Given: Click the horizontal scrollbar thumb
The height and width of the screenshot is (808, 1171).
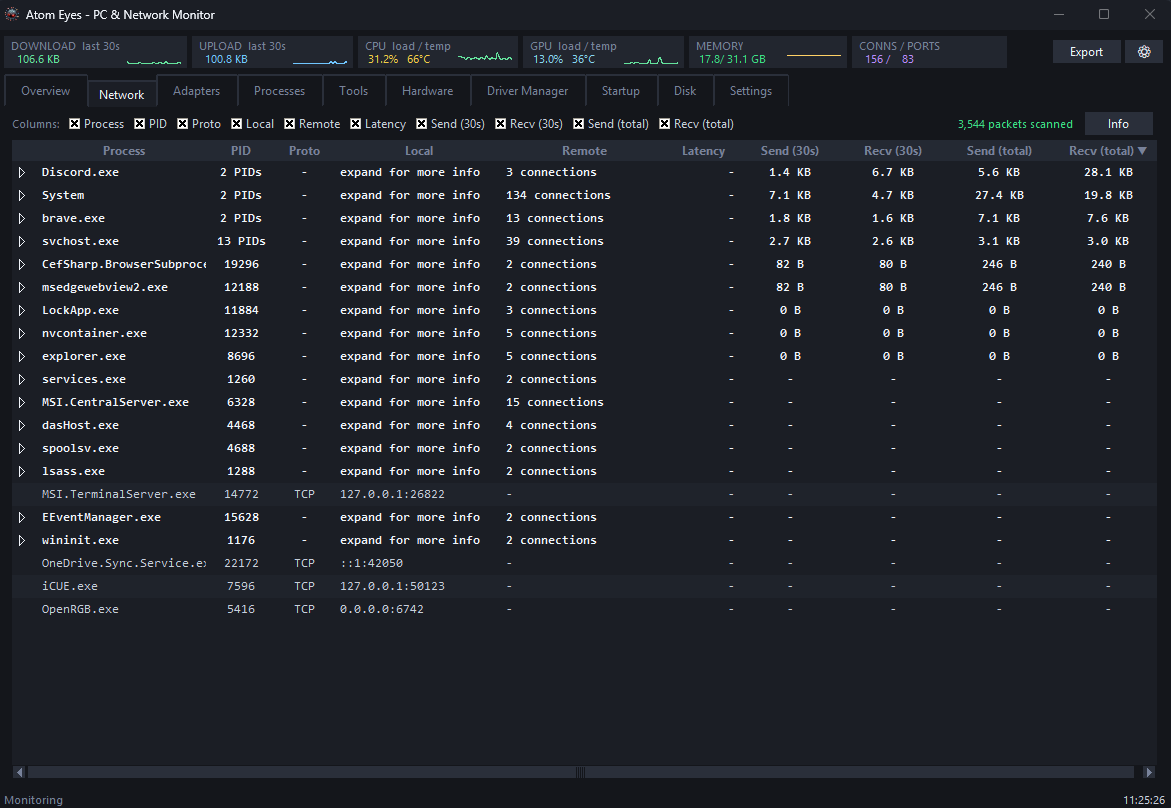Looking at the screenshot, I should coord(581,772).
